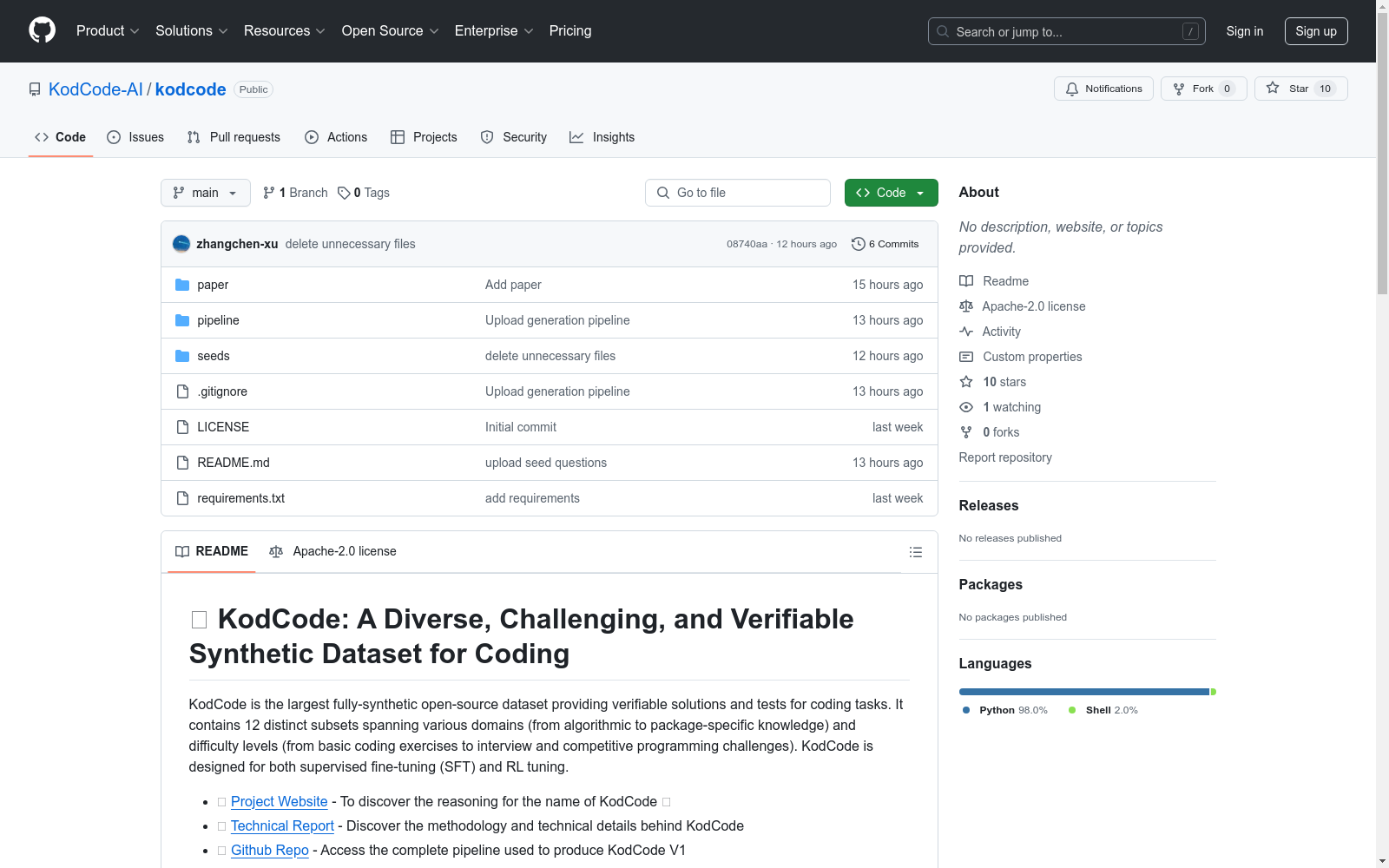This screenshot has height=868, width=1389.
Task: Switch to the Actions tab
Action: tap(336, 137)
